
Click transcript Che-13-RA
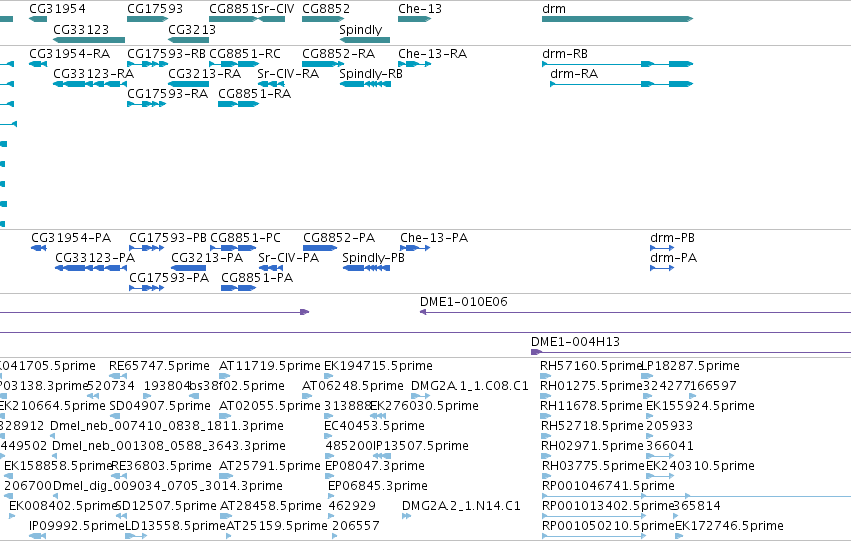click(x=415, y=64)
